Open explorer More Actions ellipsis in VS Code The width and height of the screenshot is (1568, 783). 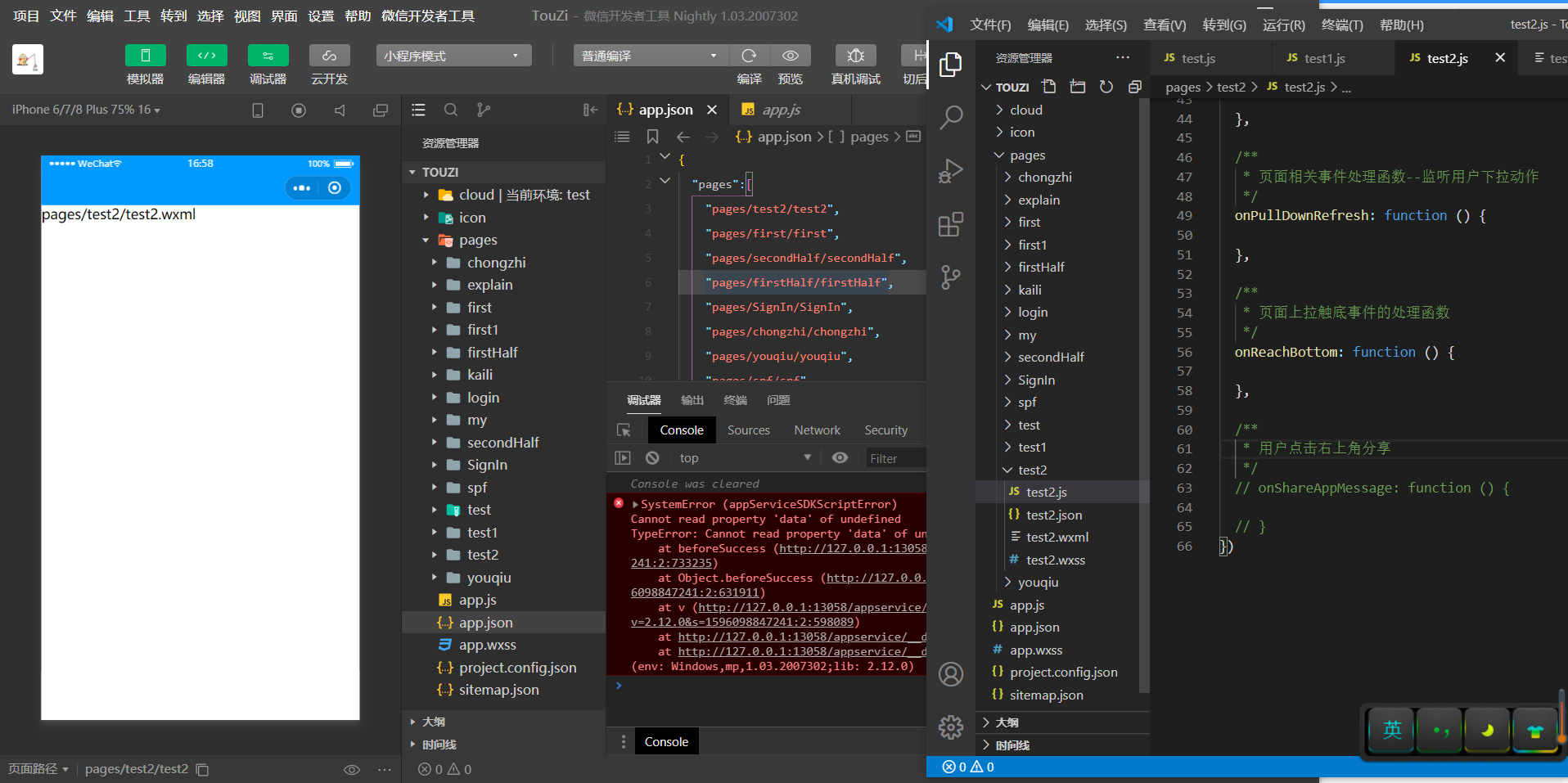[1123, 57]
